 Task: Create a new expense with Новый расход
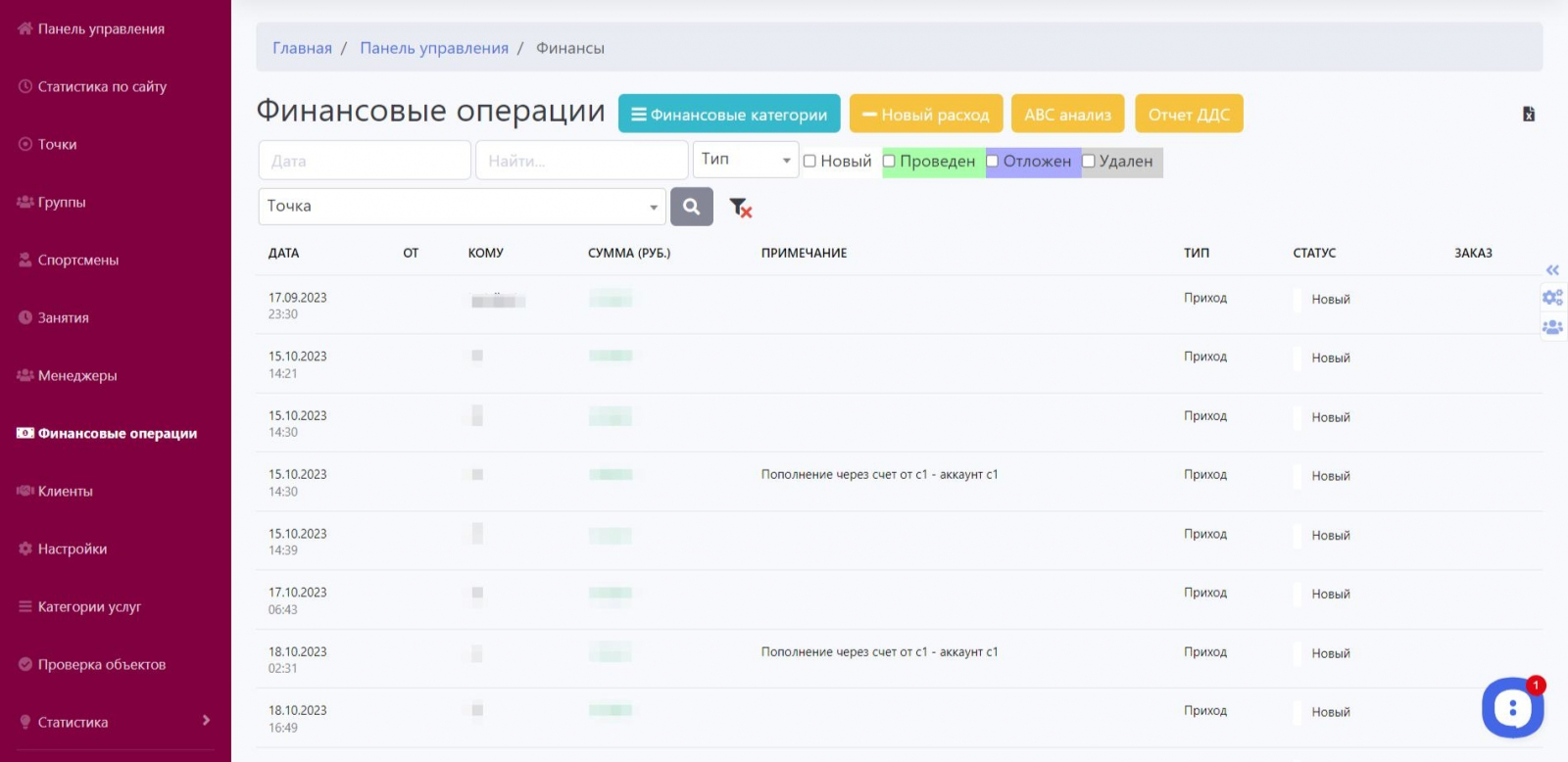926,114
